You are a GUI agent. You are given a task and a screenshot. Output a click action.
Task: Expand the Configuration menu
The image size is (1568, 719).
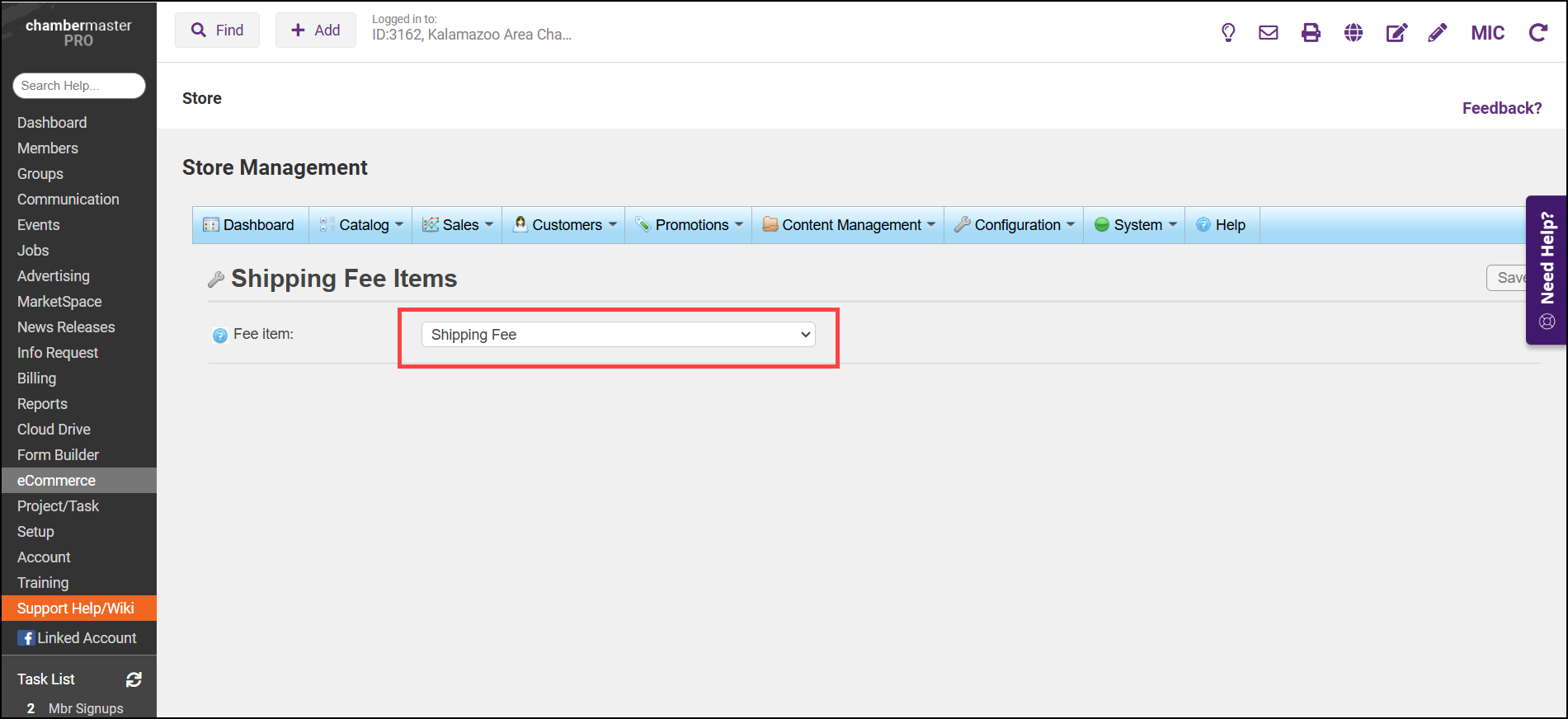[x=1015, y=225]
